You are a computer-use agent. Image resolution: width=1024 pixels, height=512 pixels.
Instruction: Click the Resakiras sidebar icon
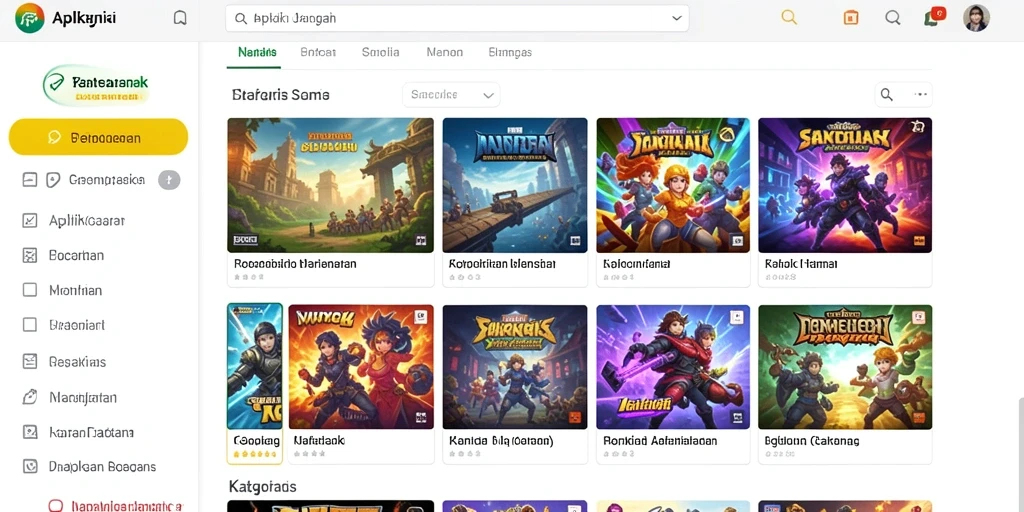pos(29,361)
